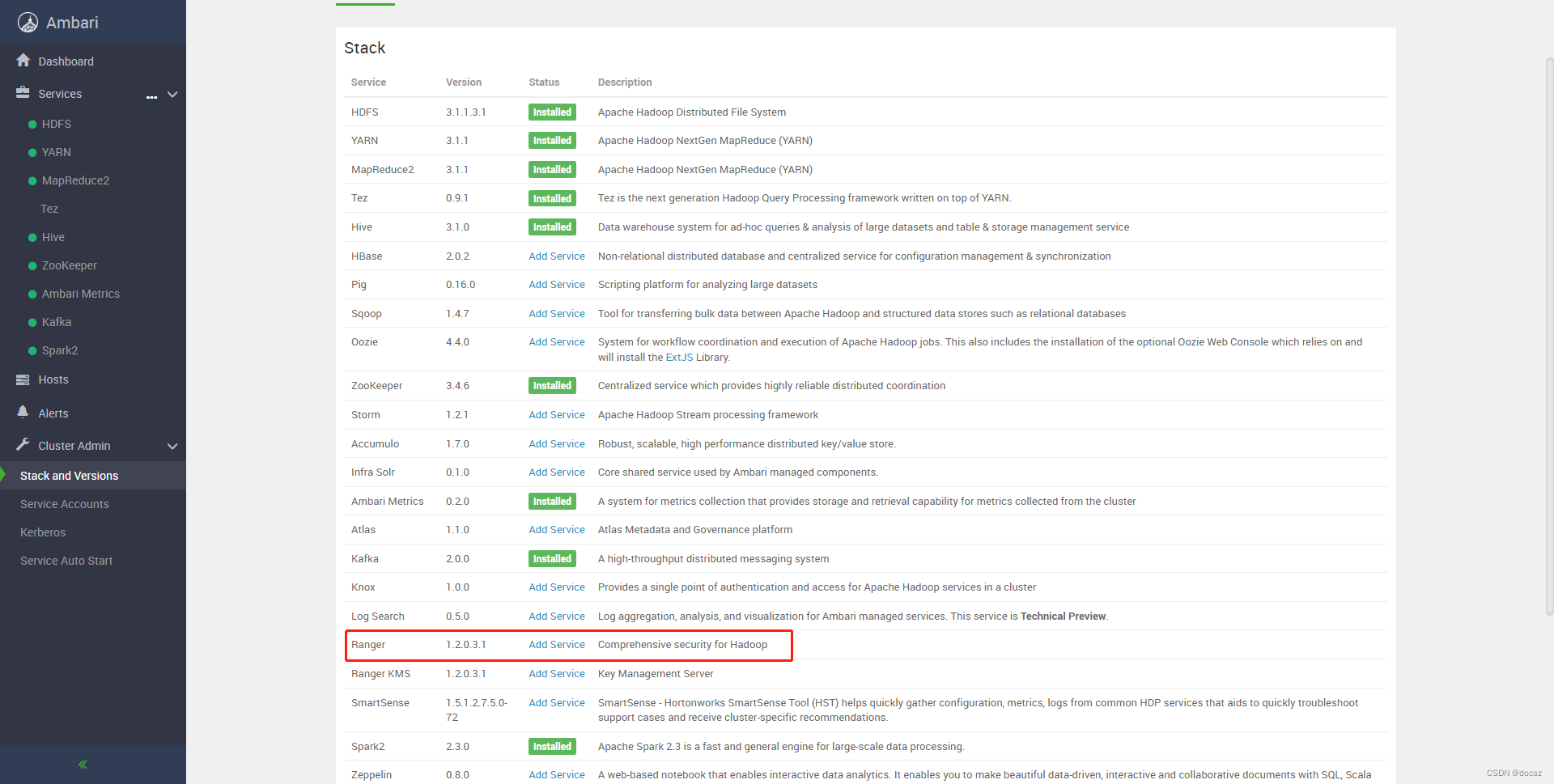The image size is (1554, 784).
Task: Click Add Service for Pig
Action: 557,285
